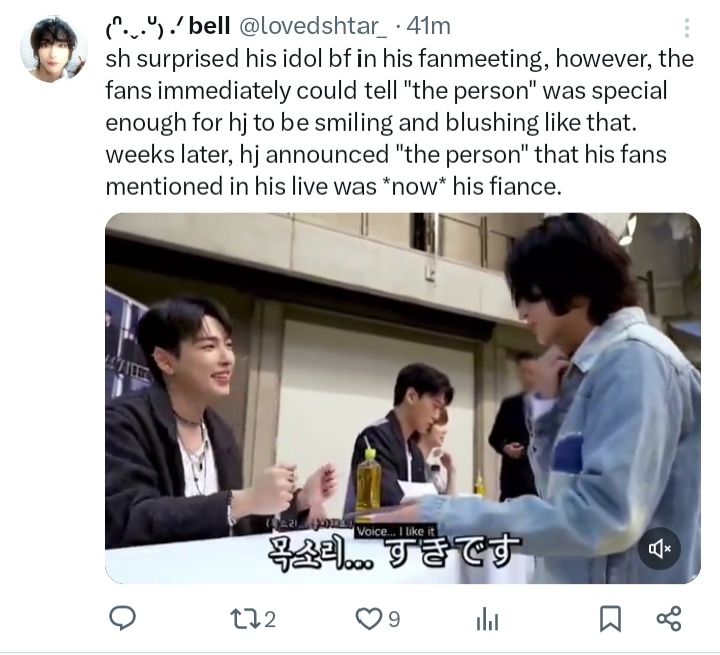Unmute the video with speaker icon
The width and height of the screenshot is (720, 655).
[x=659, y=548]
